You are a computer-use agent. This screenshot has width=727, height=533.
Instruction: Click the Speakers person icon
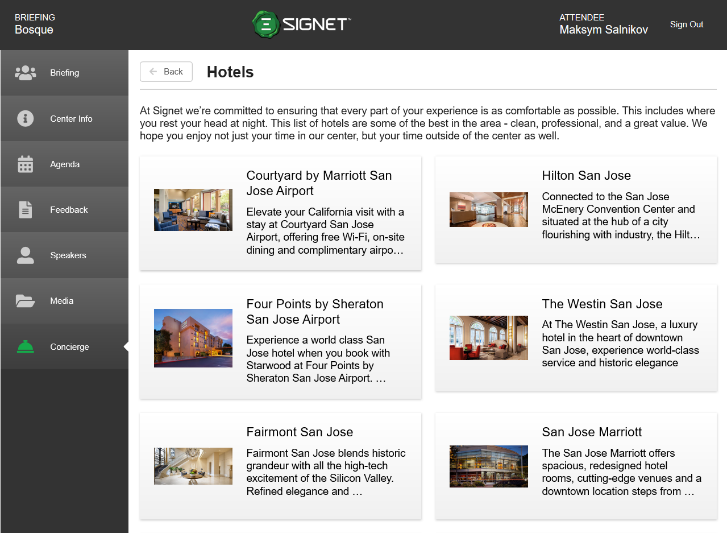click(x=26, y=255)
